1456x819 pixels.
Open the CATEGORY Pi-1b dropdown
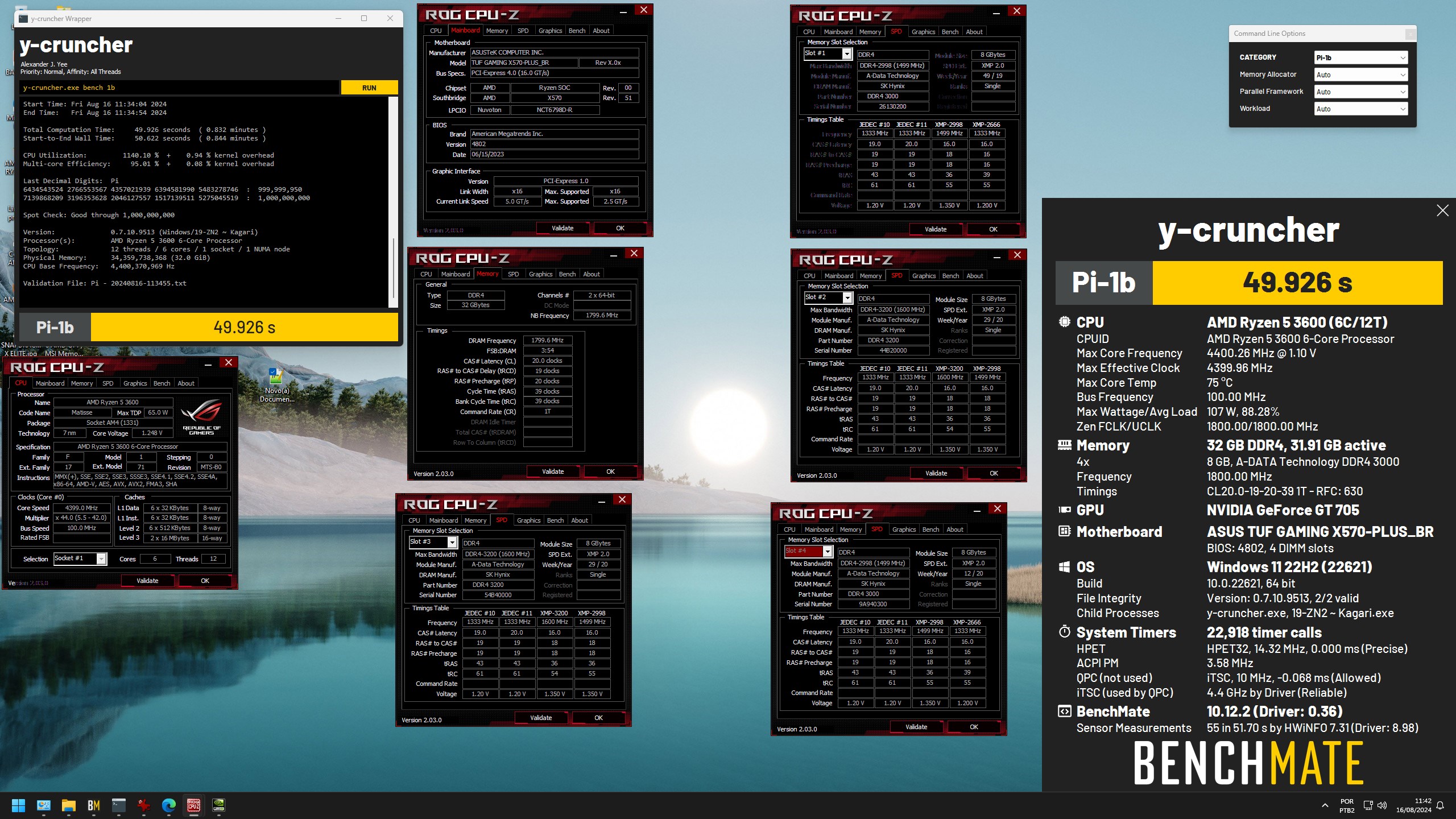click(1360, 57)
